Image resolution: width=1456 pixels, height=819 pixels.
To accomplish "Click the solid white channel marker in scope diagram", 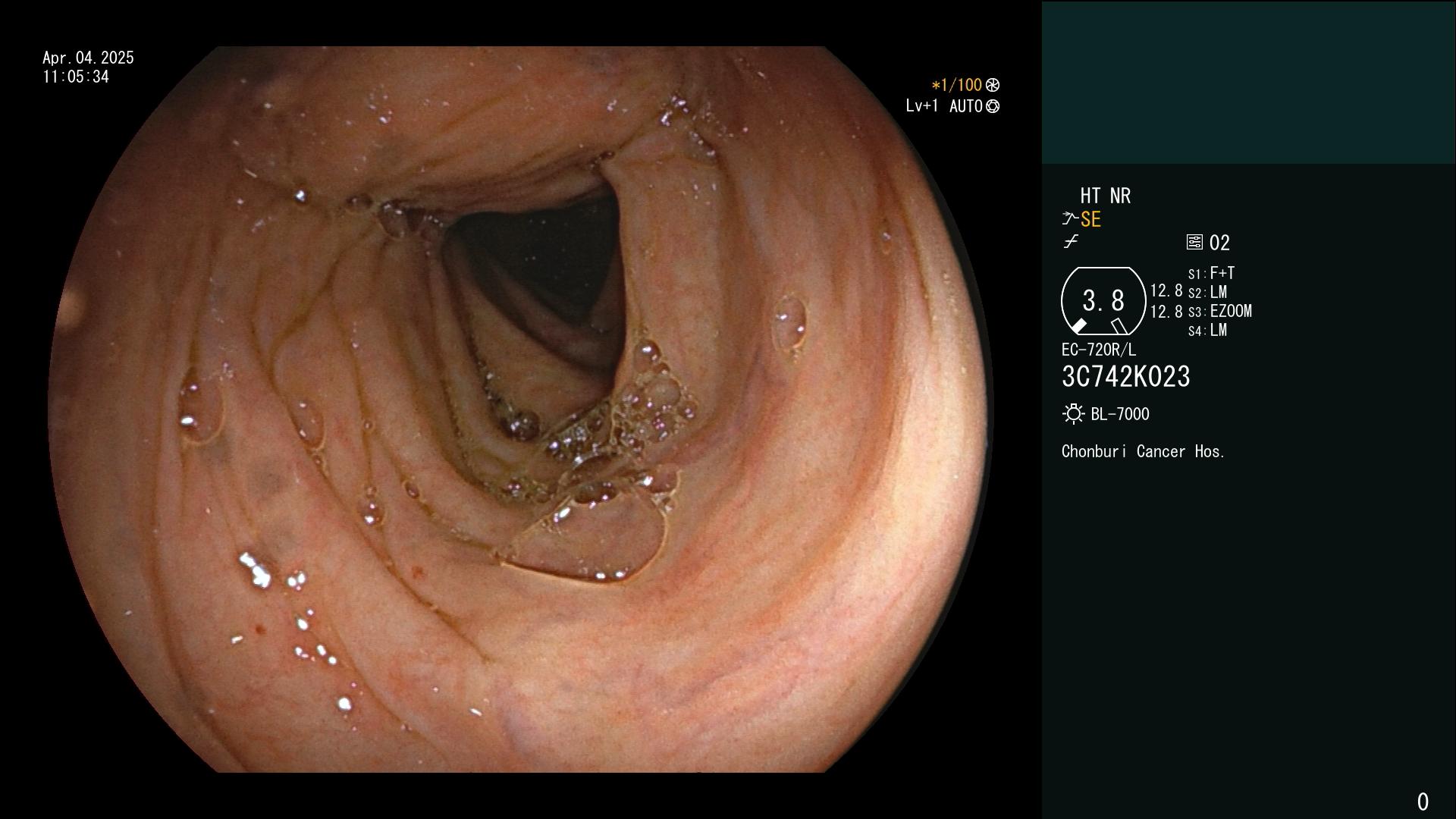I will (x=1078, y=325).
